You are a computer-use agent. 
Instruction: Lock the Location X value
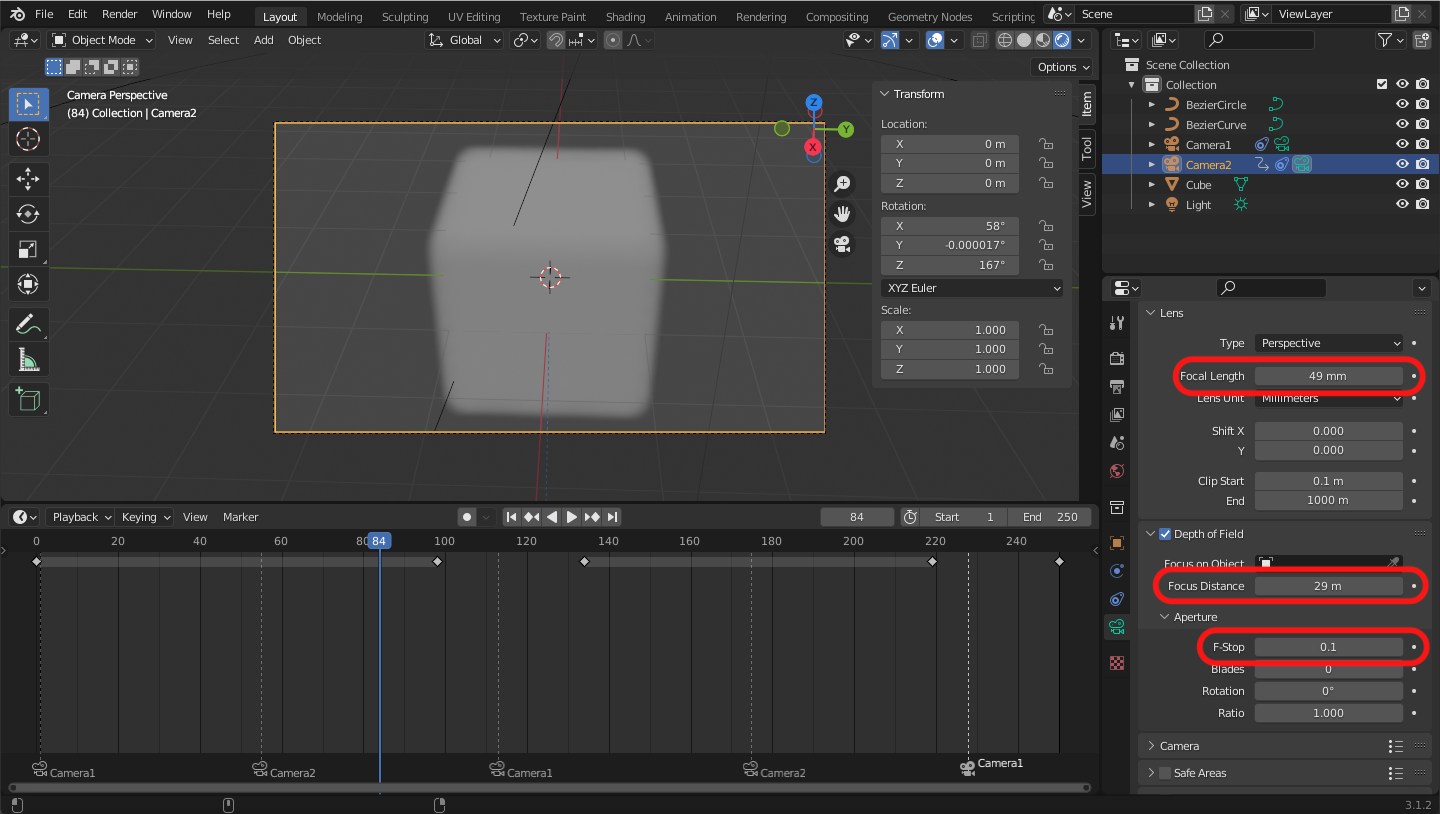pyautogui.click(x=1047, y=144)
